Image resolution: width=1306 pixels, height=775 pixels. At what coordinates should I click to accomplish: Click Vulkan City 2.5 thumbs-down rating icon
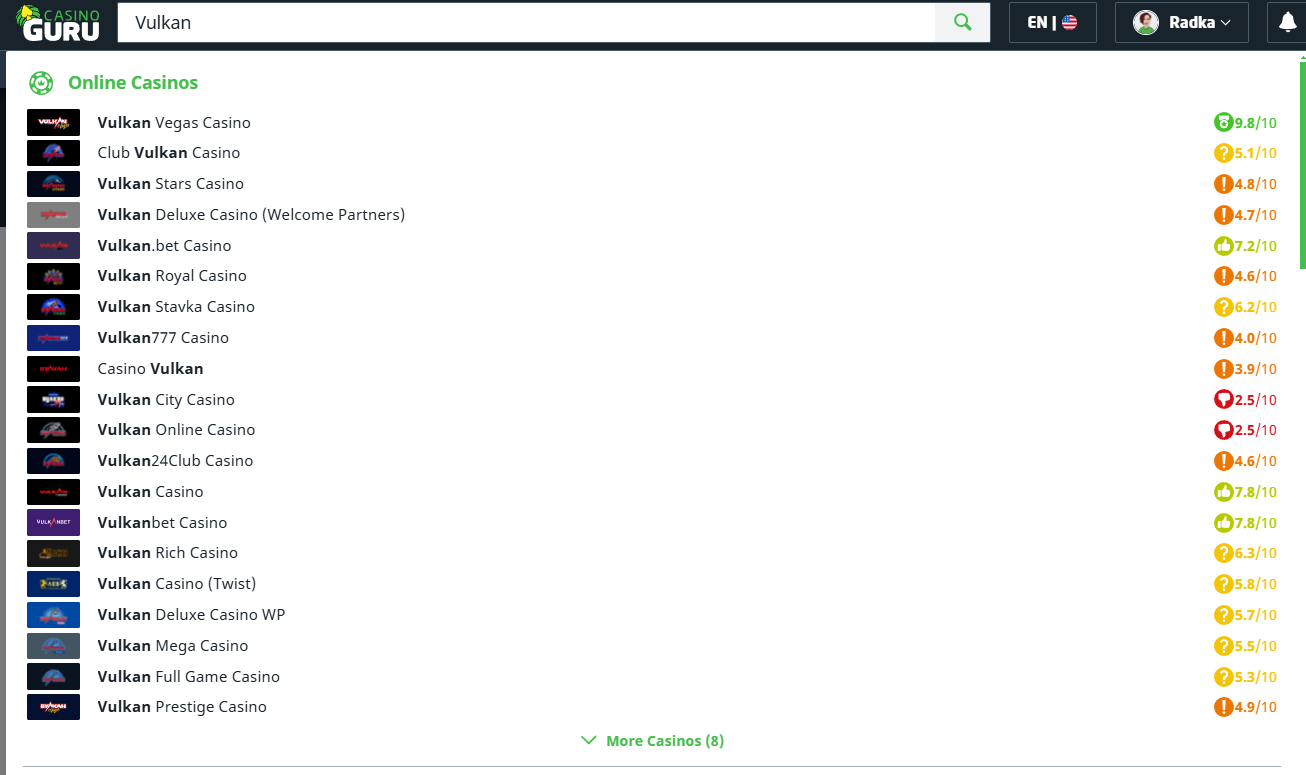tap(1223, 400)
